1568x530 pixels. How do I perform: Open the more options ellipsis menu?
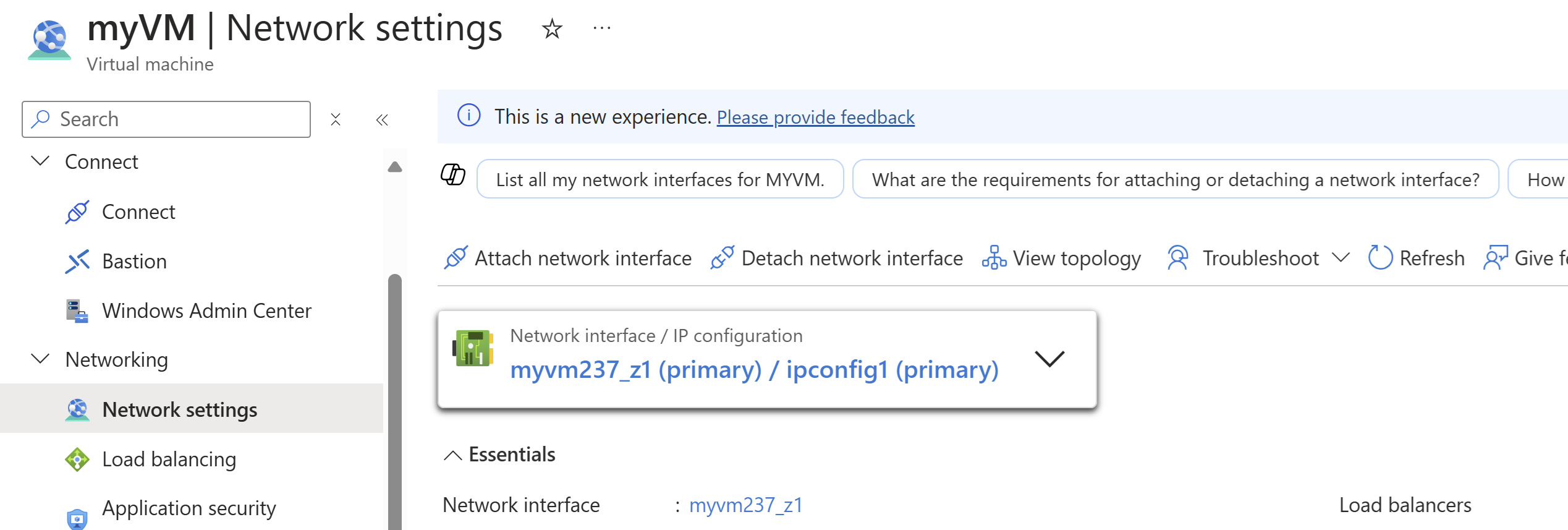pos(601,28)
